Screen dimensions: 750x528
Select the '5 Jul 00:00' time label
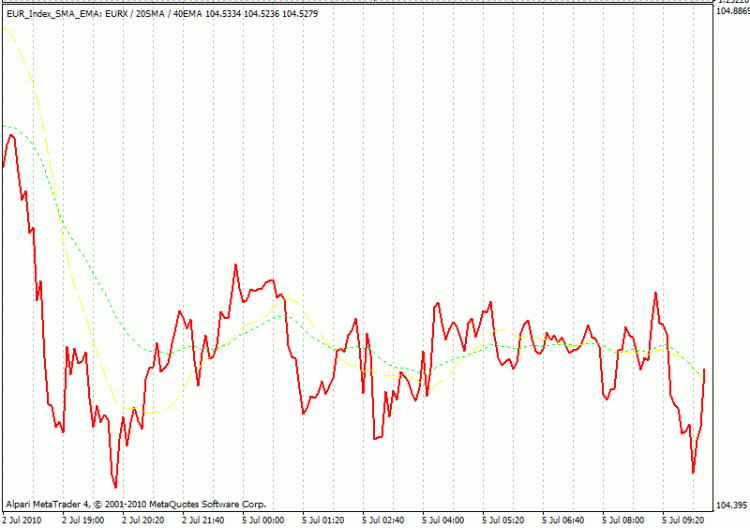pos(264,520)
